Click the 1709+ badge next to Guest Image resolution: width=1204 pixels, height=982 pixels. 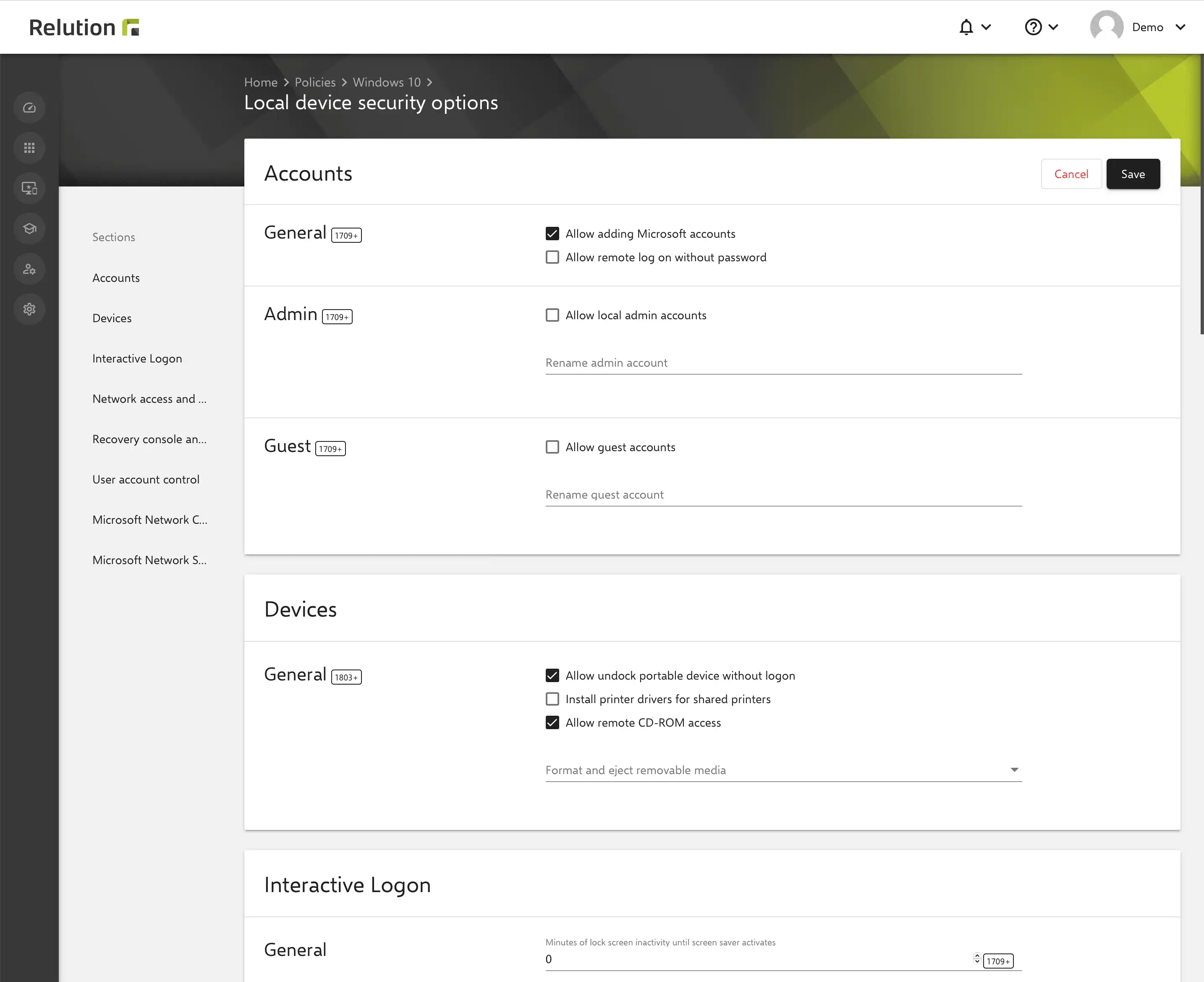(330, 449)
